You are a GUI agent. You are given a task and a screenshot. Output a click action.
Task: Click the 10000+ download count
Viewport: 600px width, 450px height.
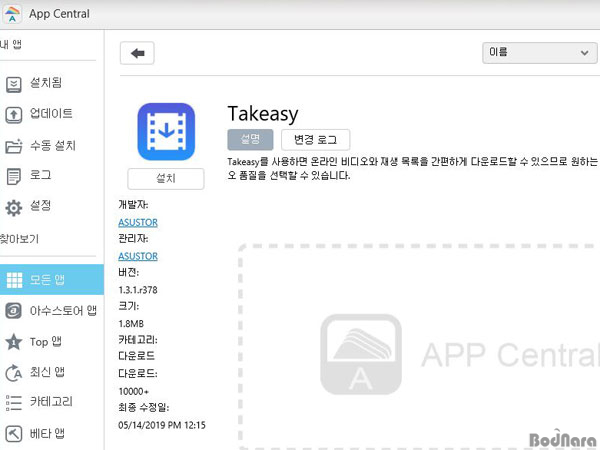tap(134, 391)
